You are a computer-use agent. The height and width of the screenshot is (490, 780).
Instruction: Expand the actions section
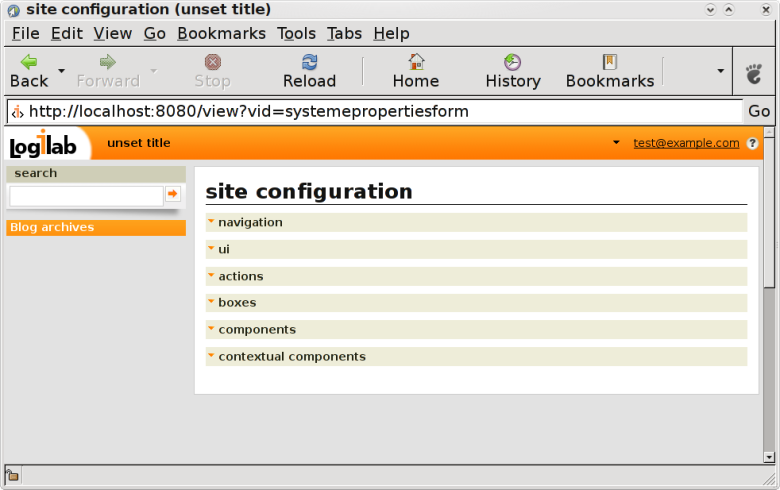[x=476, y=276]
